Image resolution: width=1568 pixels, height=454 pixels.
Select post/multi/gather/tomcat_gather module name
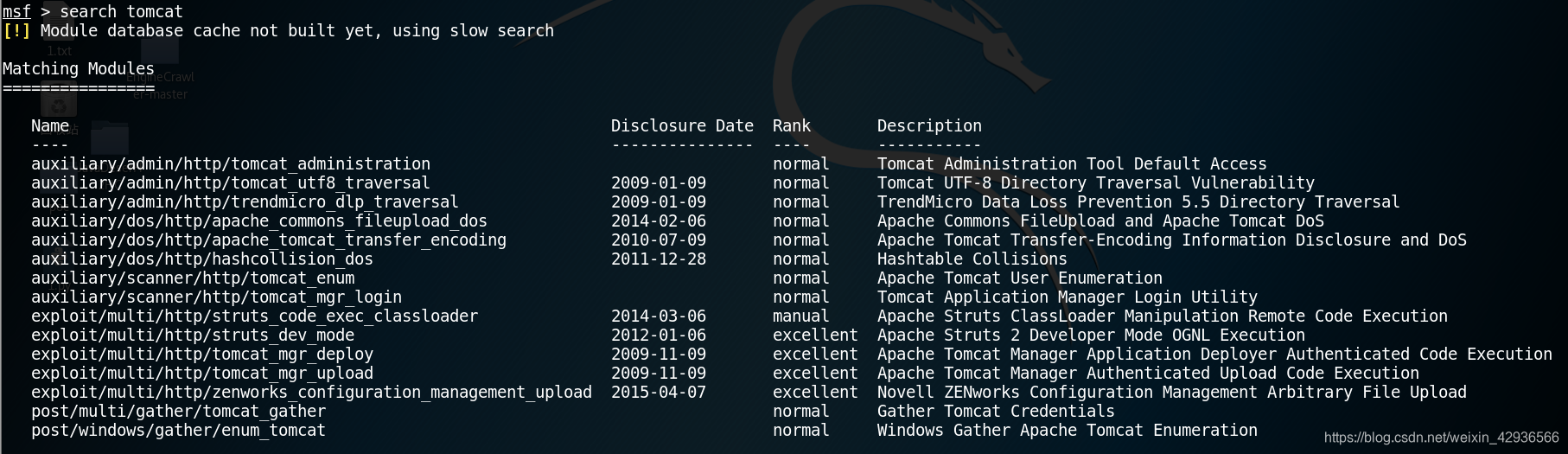[x=178, y=412]
